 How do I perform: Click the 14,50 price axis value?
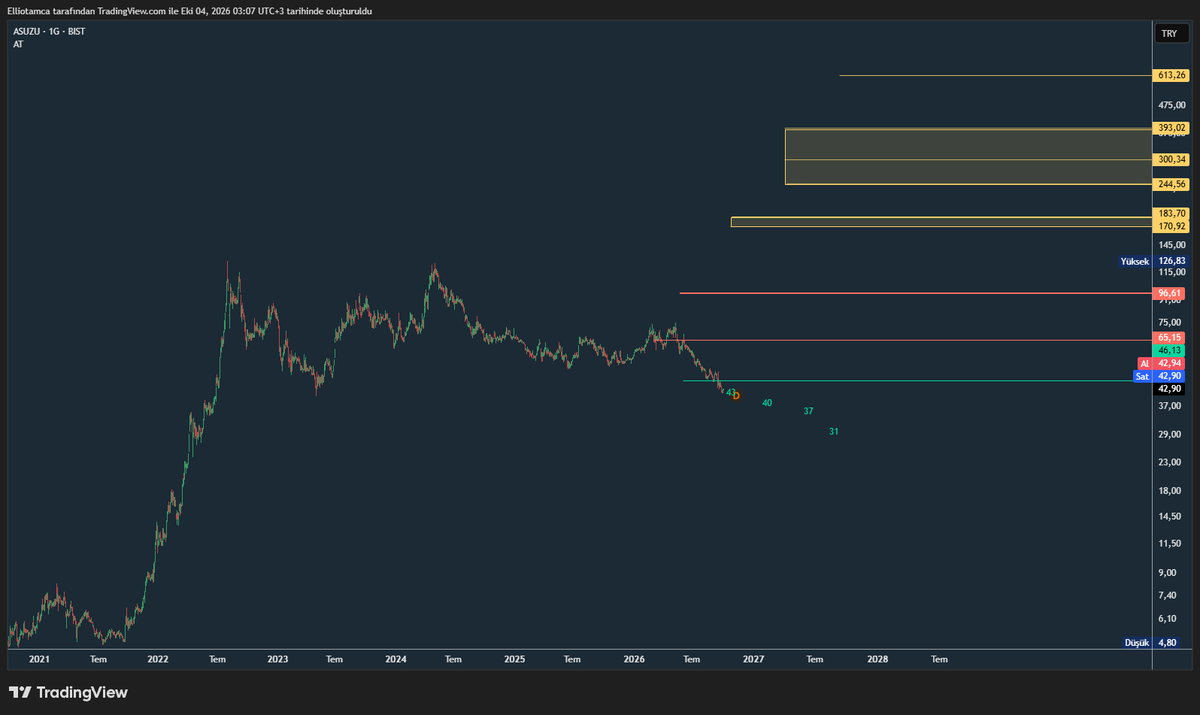tap(1170, 517)
